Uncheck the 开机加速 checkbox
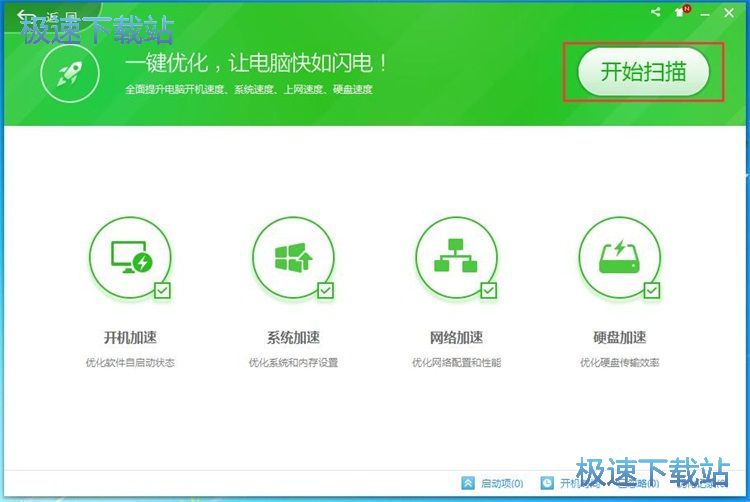750x502 pixels. coord(162,291)
